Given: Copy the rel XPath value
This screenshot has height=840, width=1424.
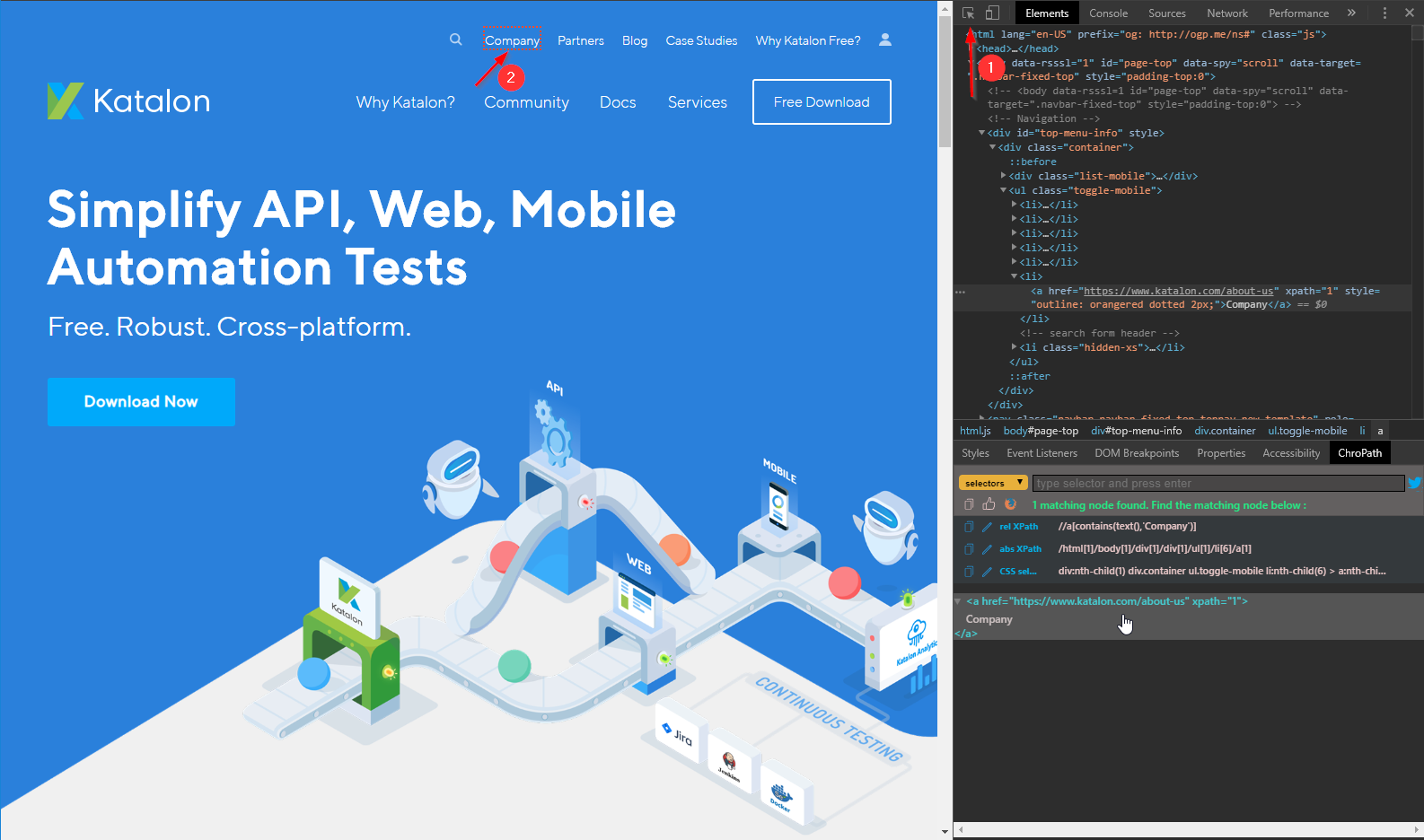Looking at the screenshot, I should coord(969,527).
